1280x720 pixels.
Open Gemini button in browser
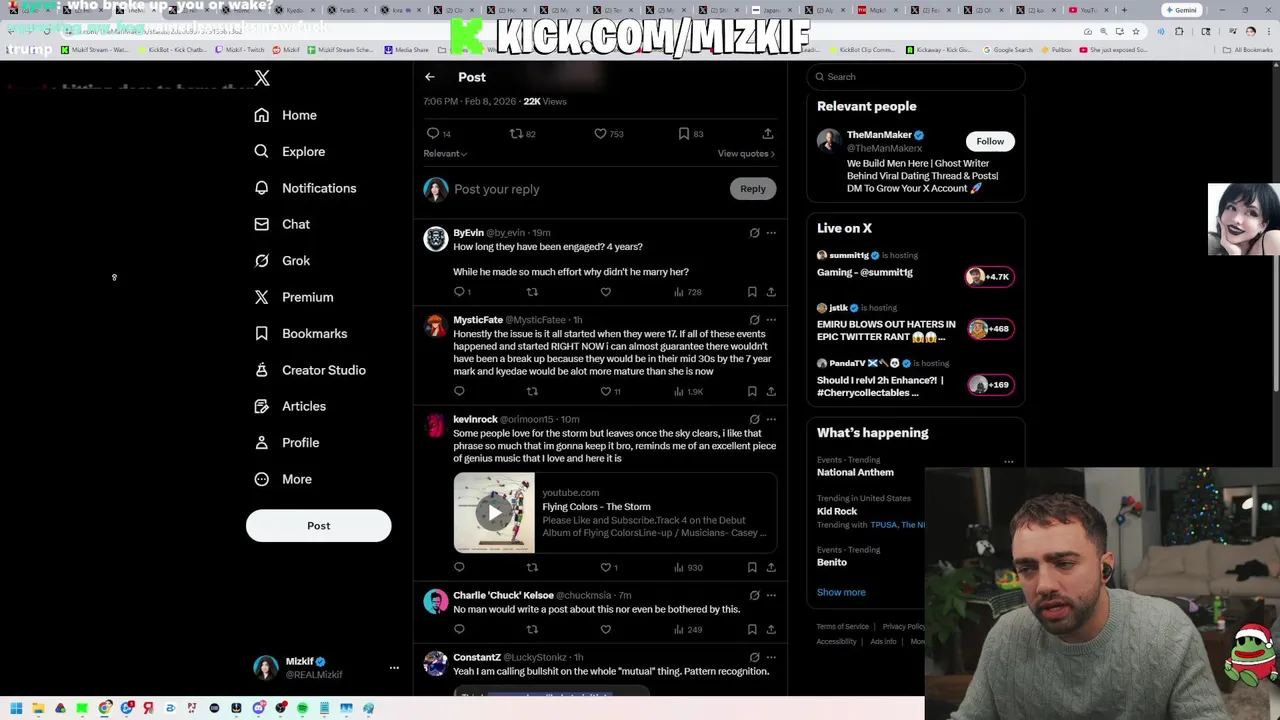1181,10
